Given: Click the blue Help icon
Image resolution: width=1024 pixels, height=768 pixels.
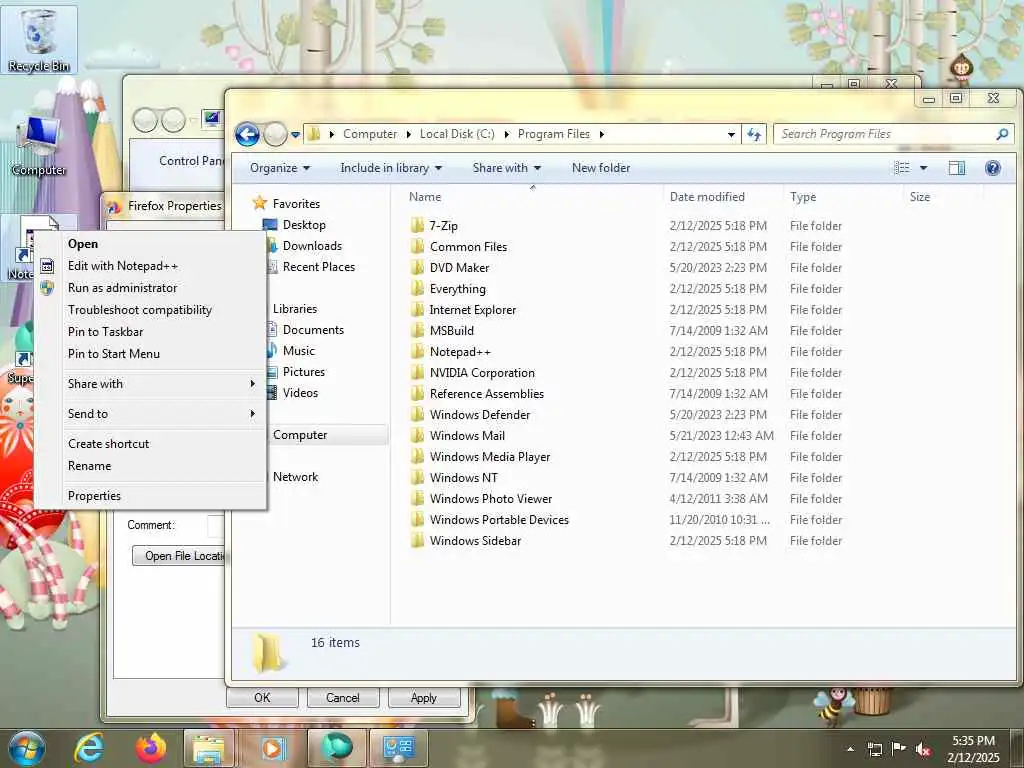Looking at the screenshot, I should [993, 168].
